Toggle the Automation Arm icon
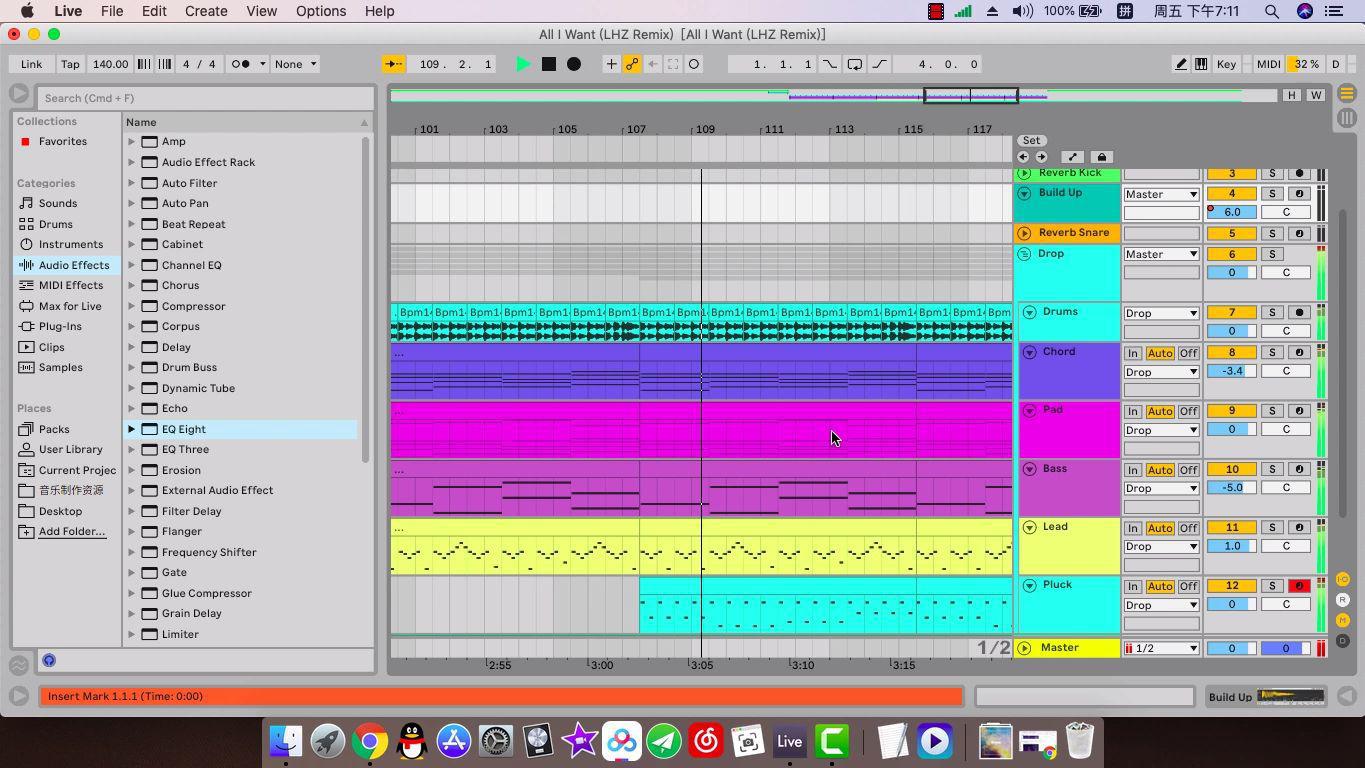1365x768 pixels. (632, 64)
